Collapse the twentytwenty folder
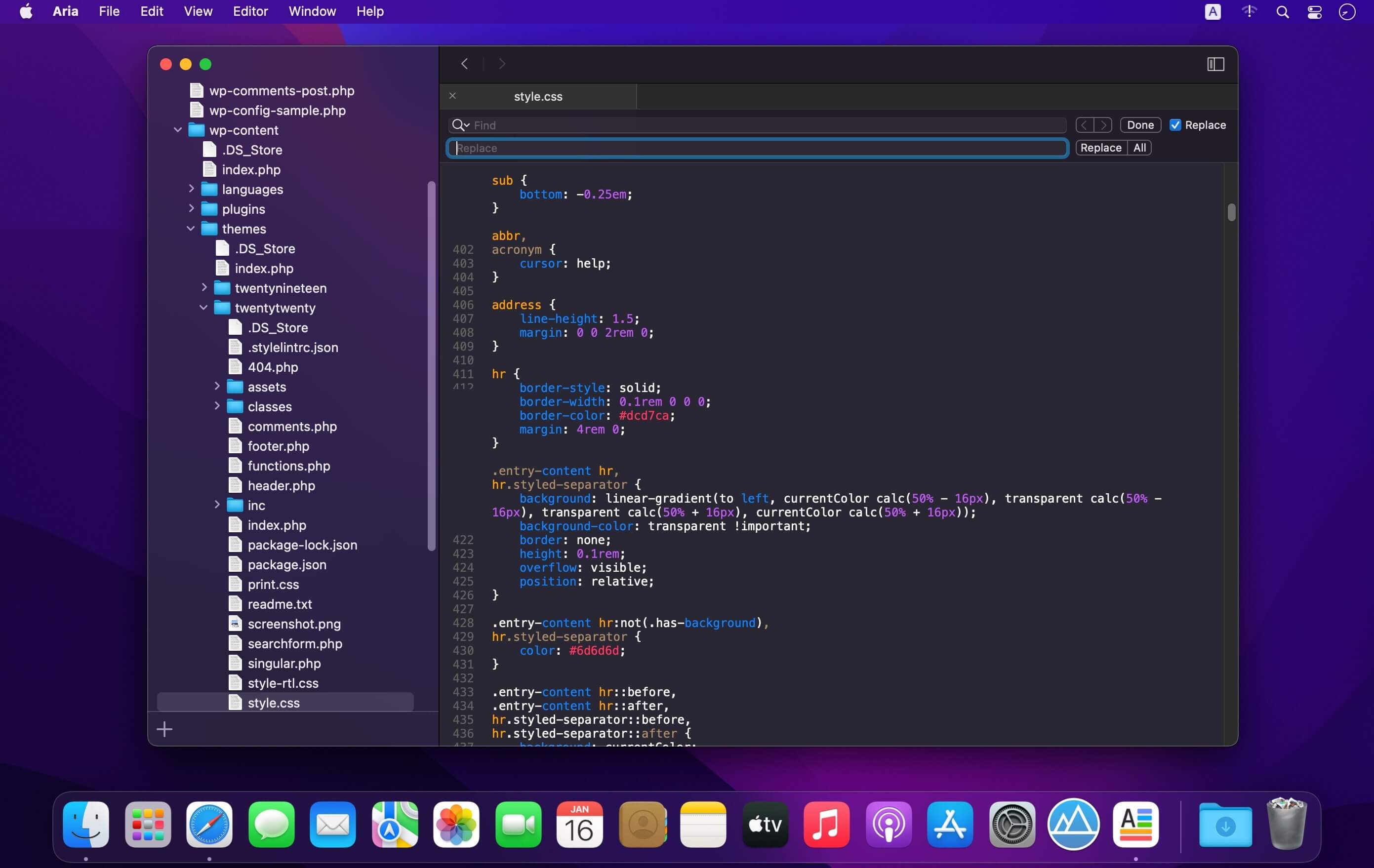This screenshot has height=868, width=1374. [203, 308]
